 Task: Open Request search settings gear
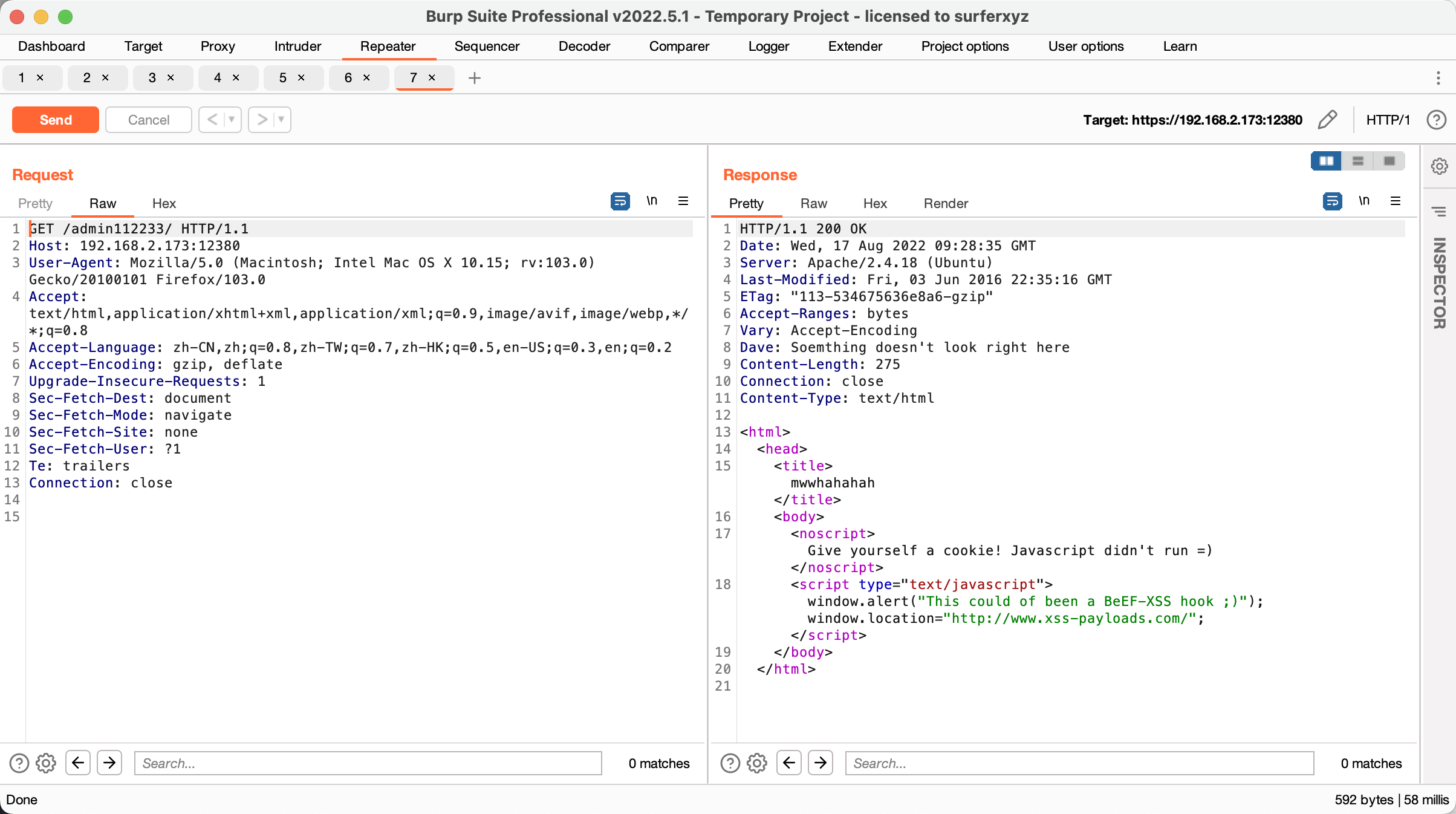(x=46, y=763)
